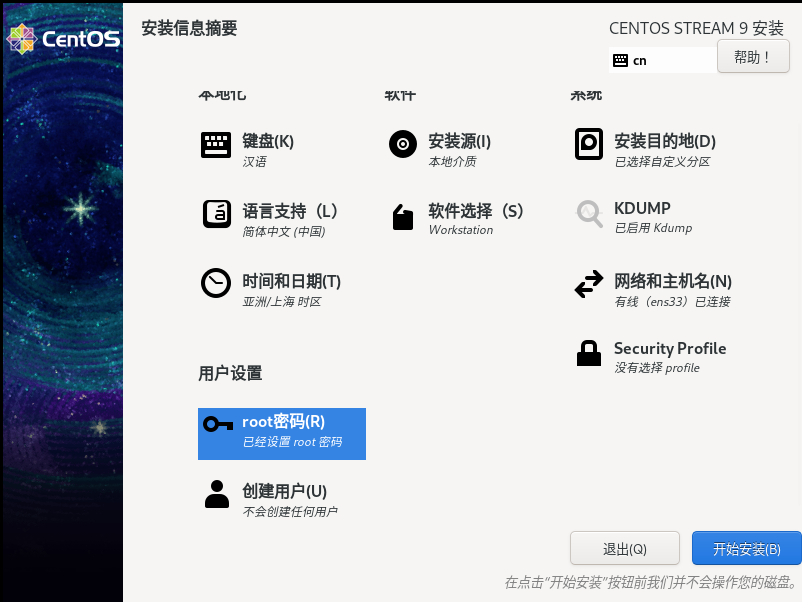Click the keyboard layout icon next to cn
Viewport: 802px width, 602px height.
[620, 60]
